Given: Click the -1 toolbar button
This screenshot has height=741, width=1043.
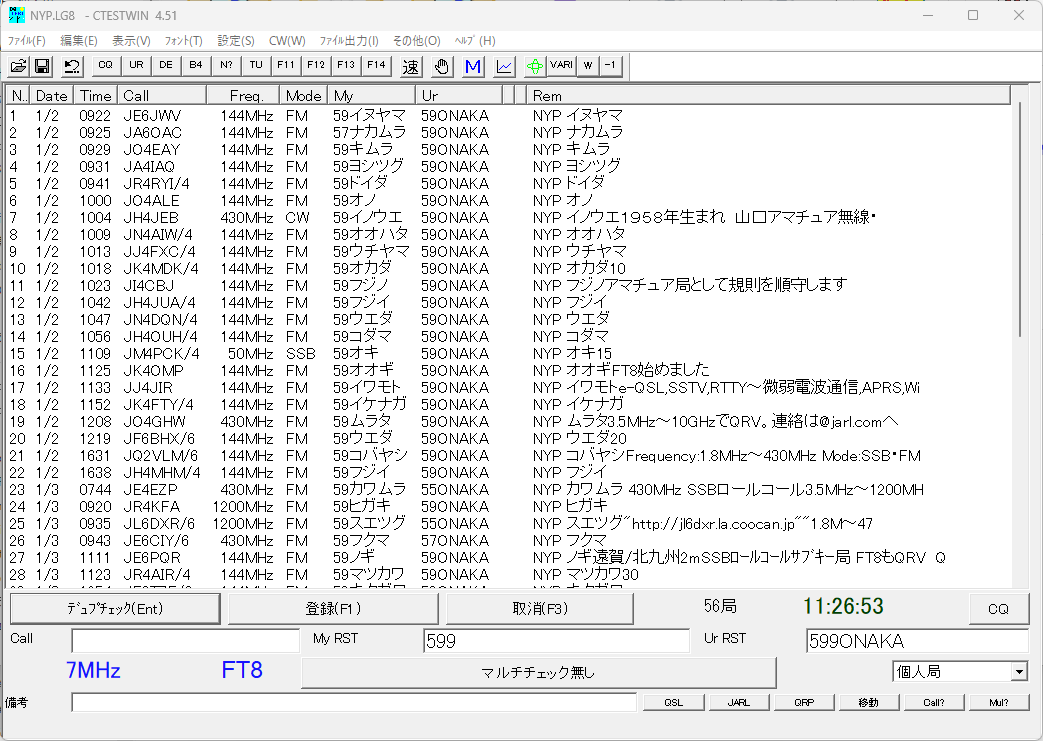Looking at the screenshot, I should (611, 65).
